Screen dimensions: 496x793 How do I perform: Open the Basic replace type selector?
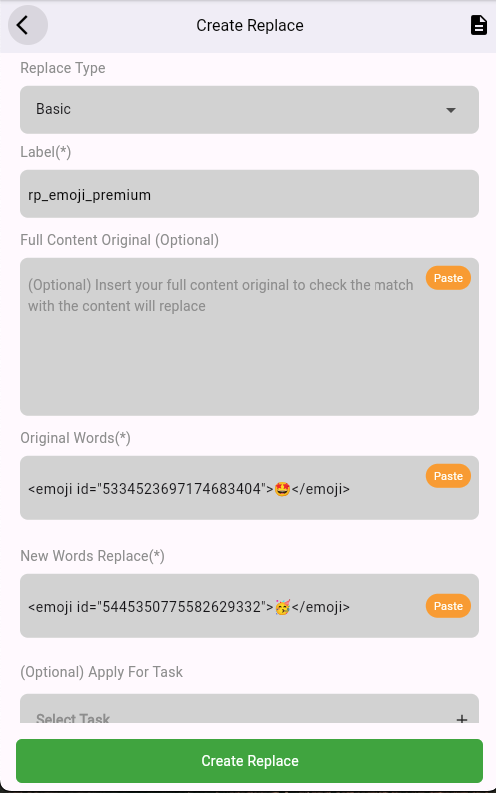tap(249, 110)
